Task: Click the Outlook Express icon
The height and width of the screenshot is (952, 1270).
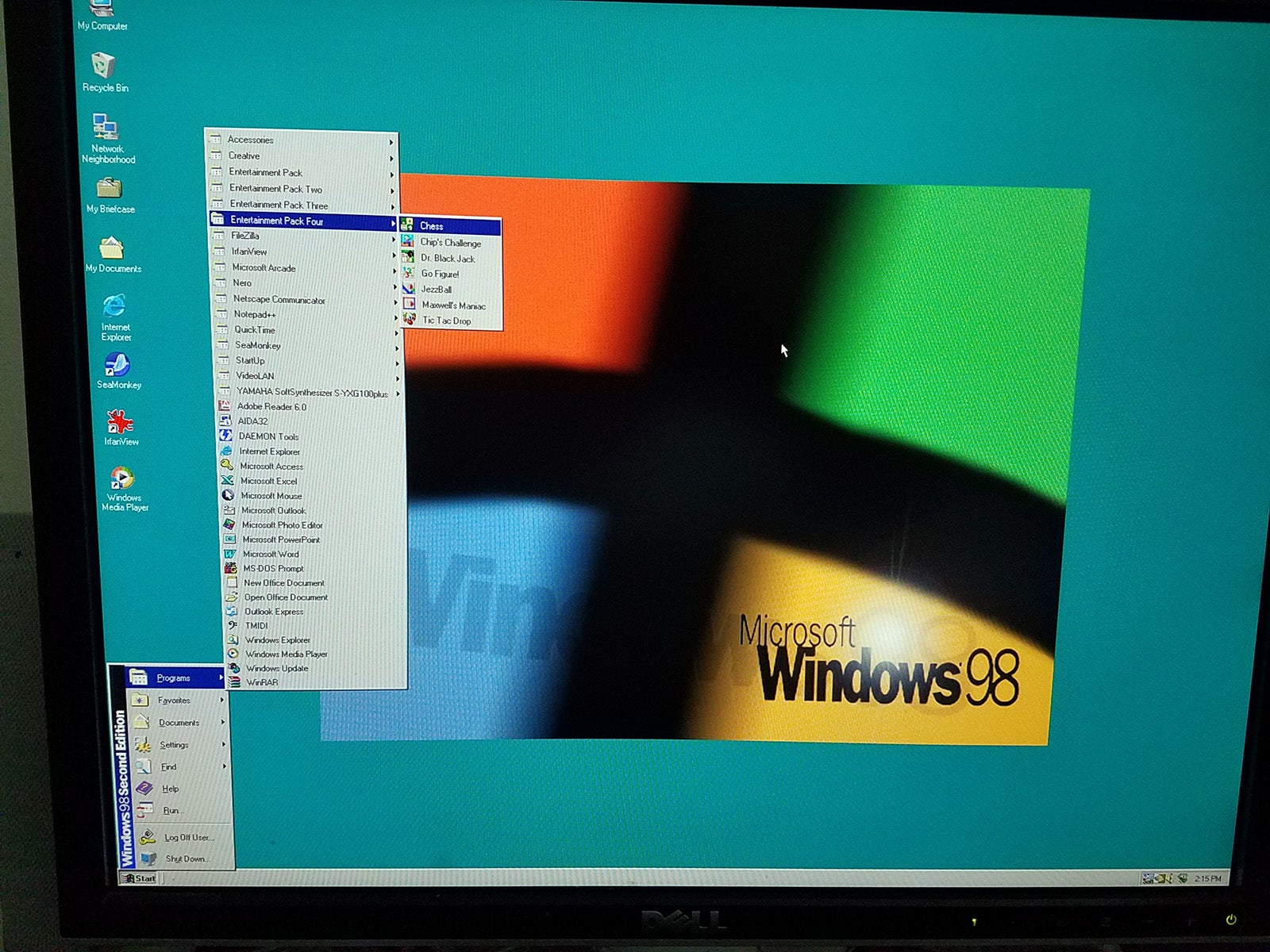Action: [x=231, y=611]
